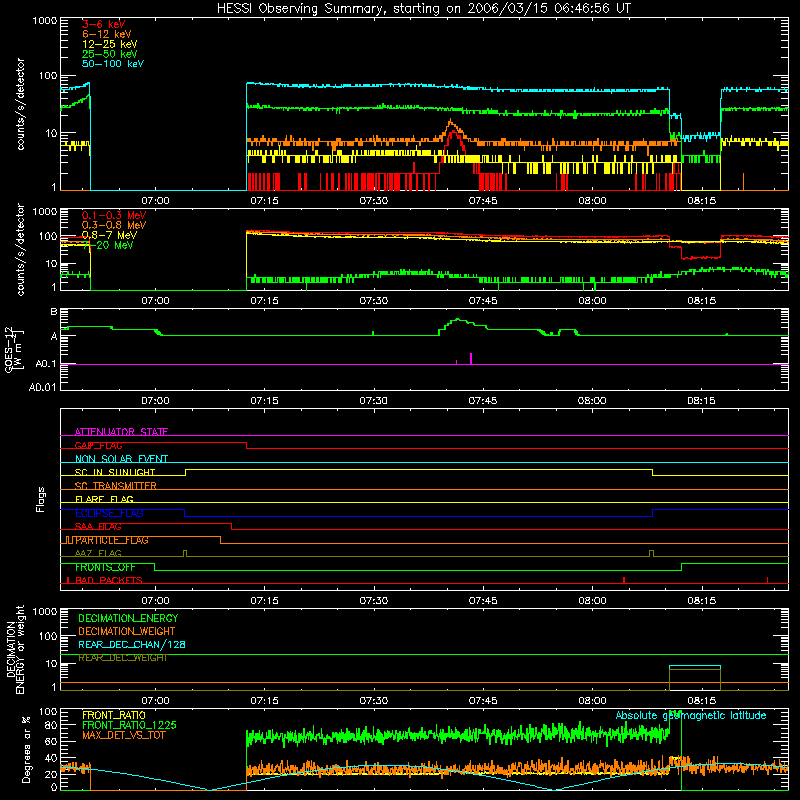Select the ATTENUATOR_STATE flag label
800x800 pixels.
tap(121, 432)
